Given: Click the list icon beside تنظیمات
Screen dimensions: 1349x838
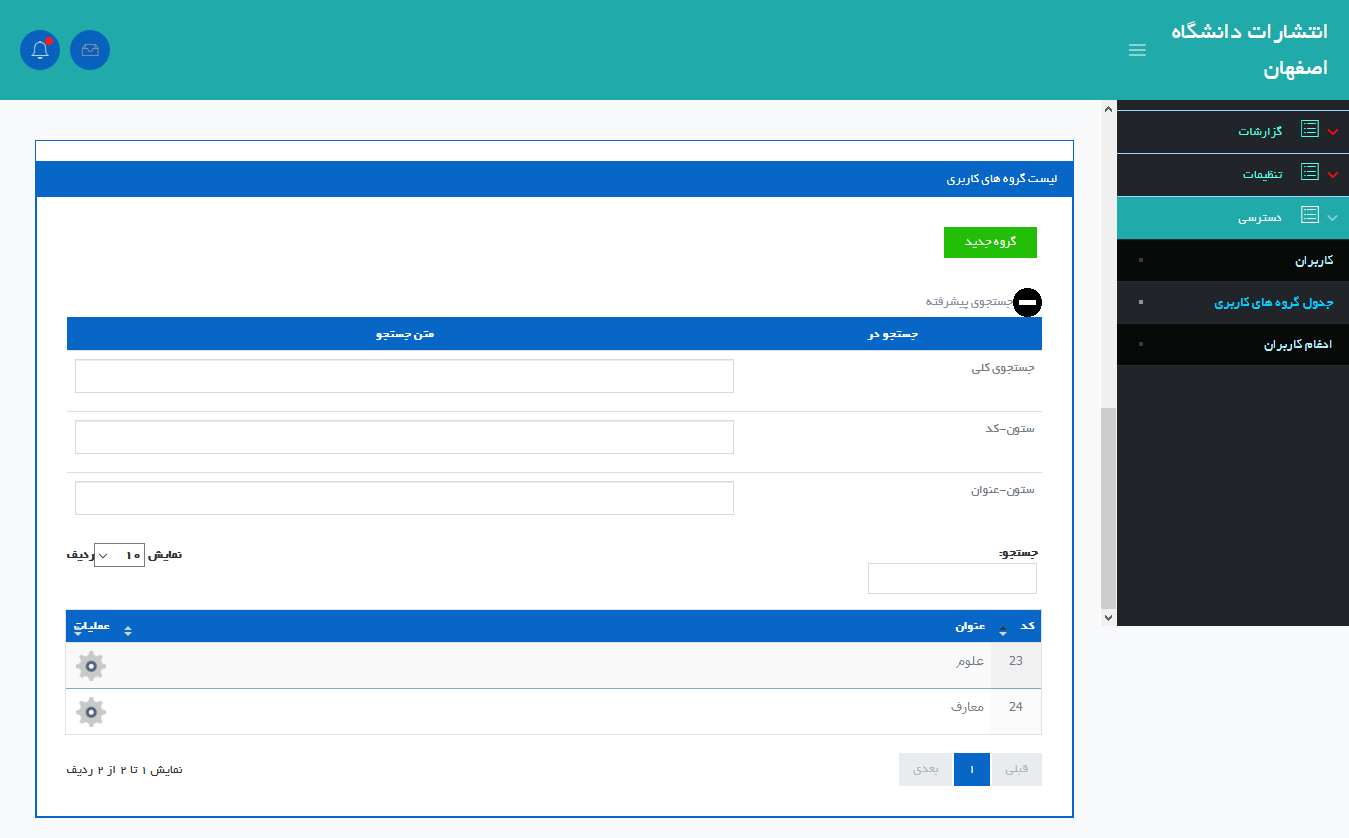Looking at the screenshot, I should (x=1309, y=173).
